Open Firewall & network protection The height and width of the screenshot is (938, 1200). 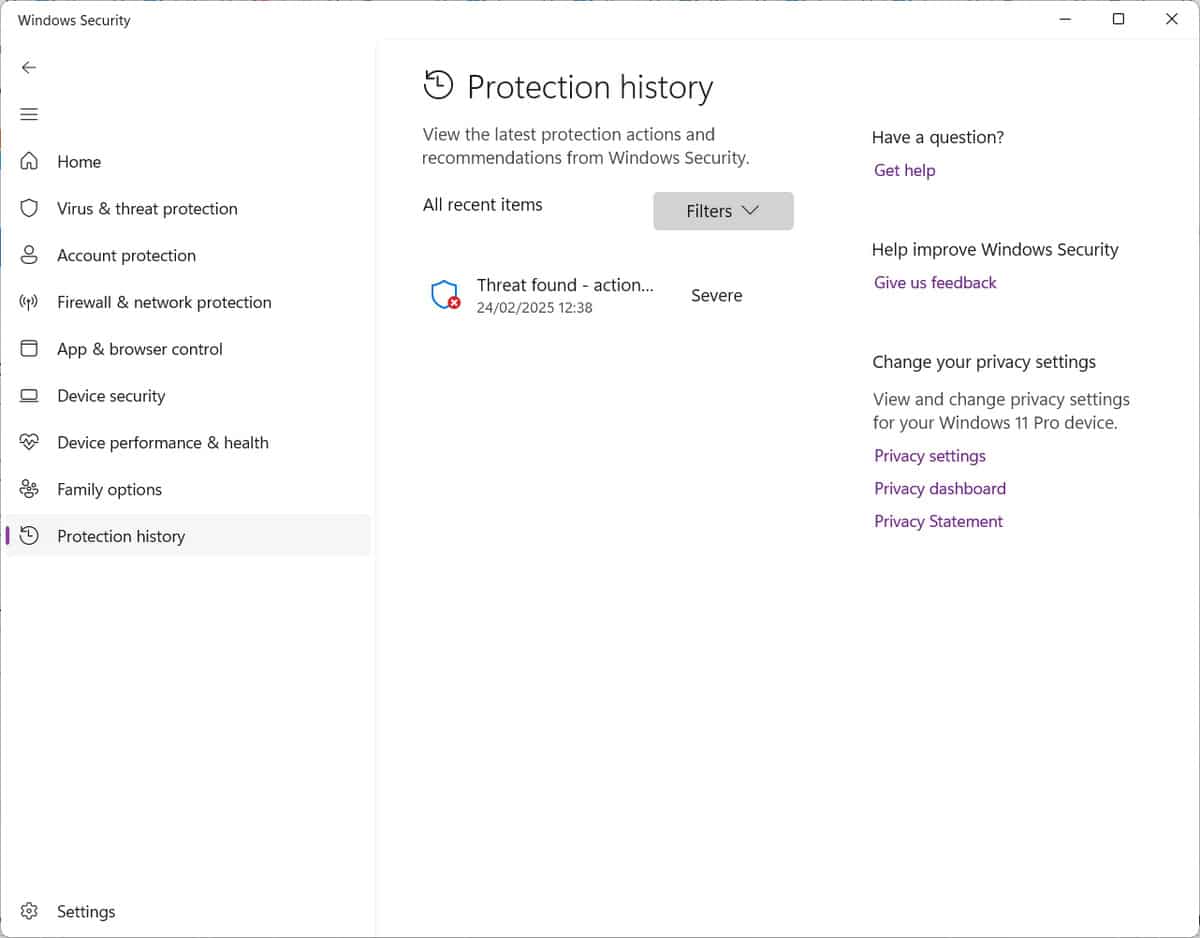pos(188,302)
